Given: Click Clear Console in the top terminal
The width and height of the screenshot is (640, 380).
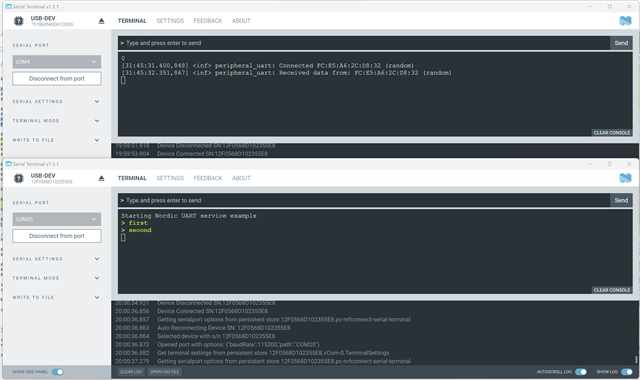Looking at the screenshot, I should point(612,133).
